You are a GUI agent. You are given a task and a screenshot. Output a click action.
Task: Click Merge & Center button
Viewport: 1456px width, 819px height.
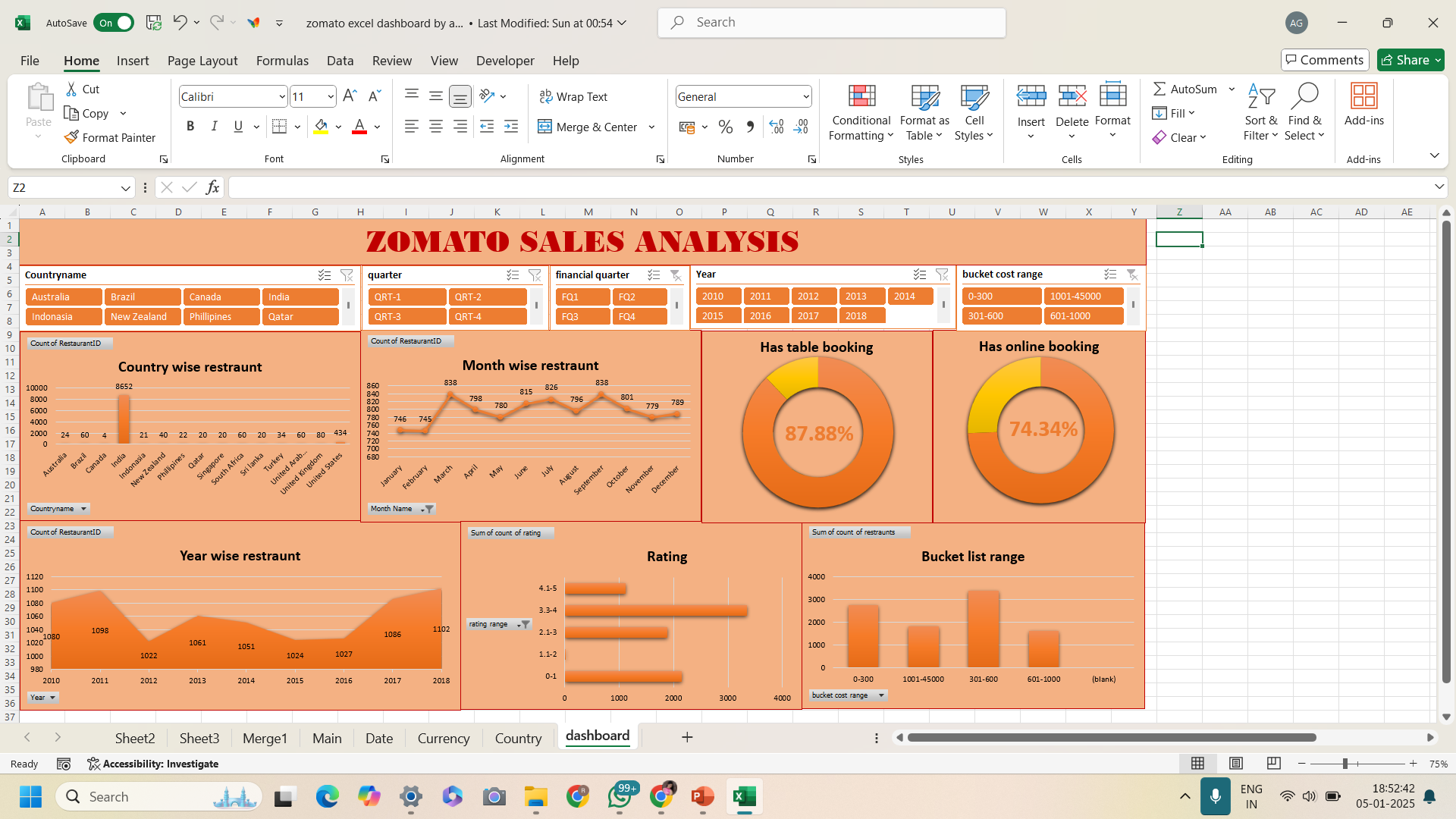[x=588, y=127]
